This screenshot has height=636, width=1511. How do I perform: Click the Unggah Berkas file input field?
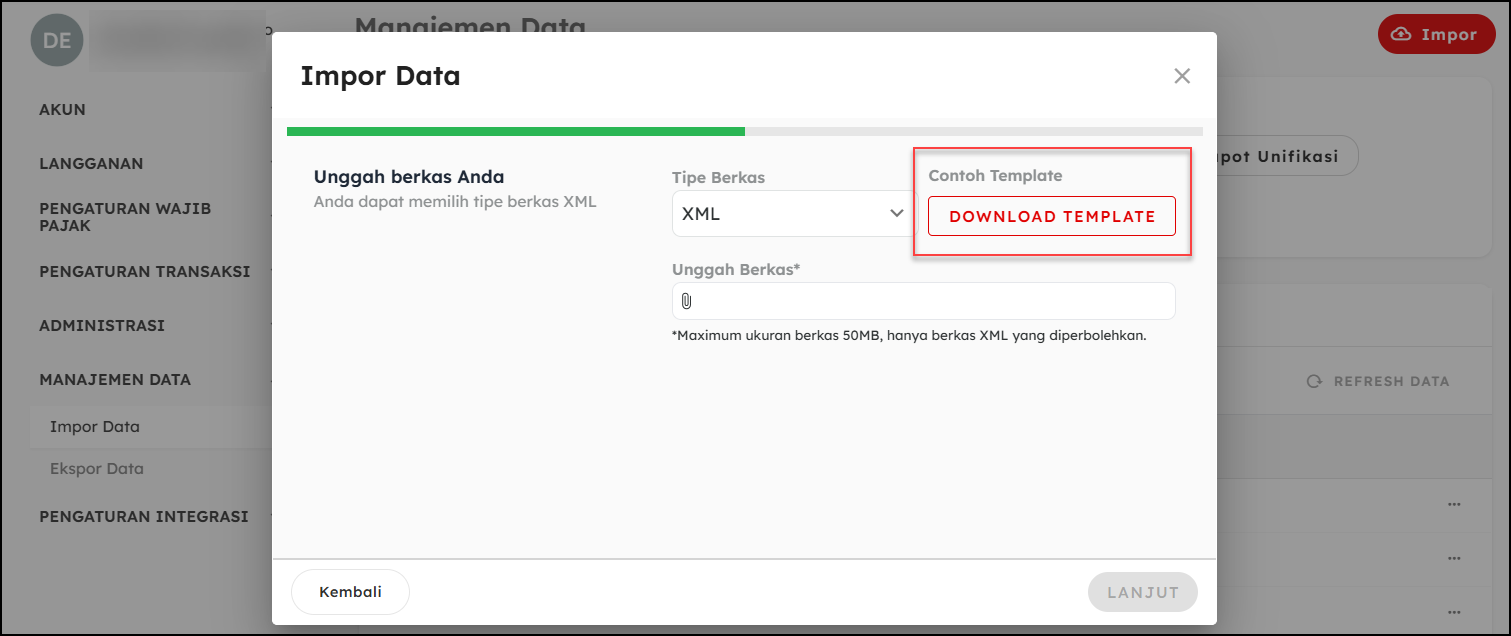[x=930, y=301]
